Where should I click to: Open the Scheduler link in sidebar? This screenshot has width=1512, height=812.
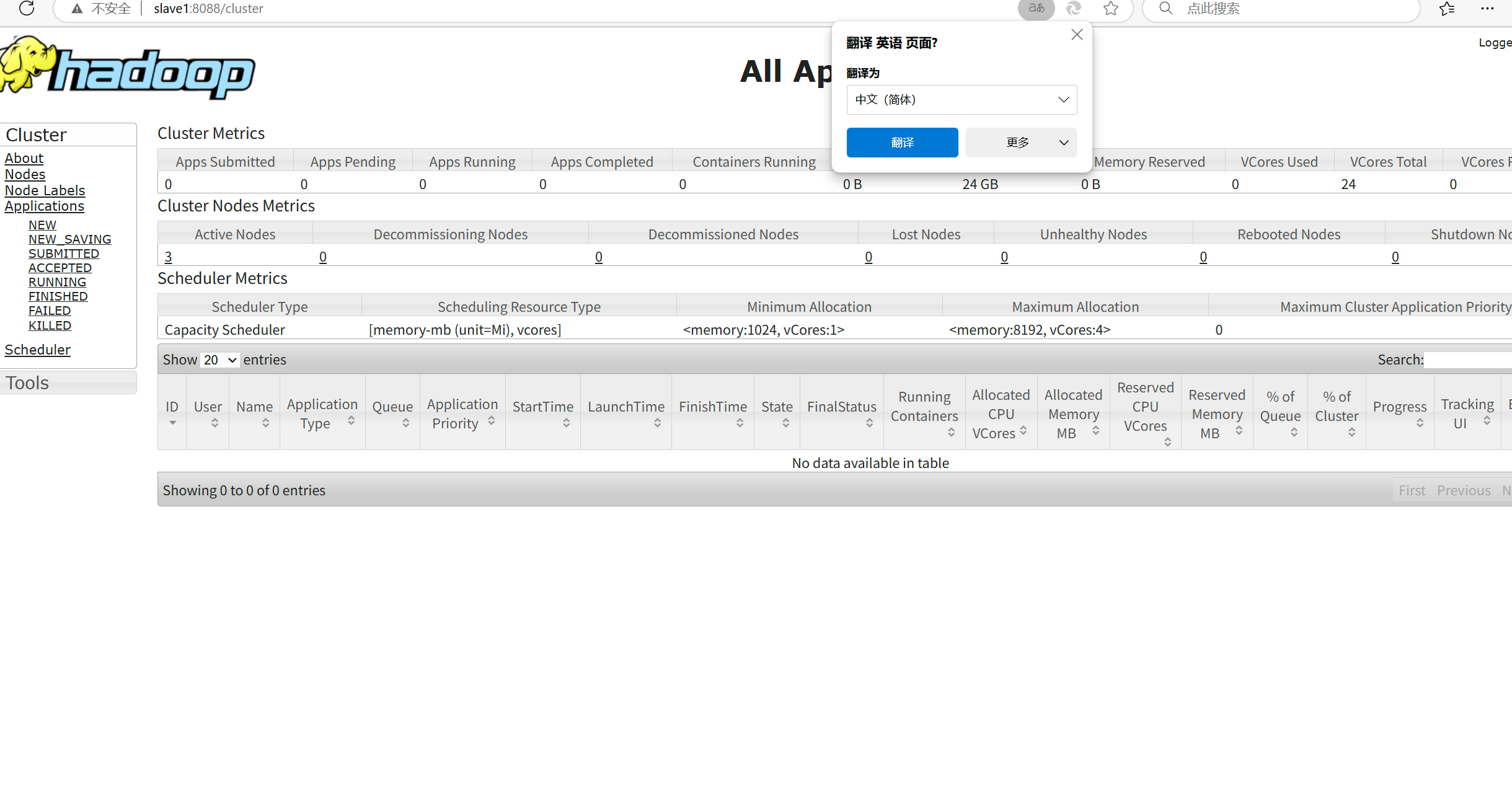[x=37, y=350]
